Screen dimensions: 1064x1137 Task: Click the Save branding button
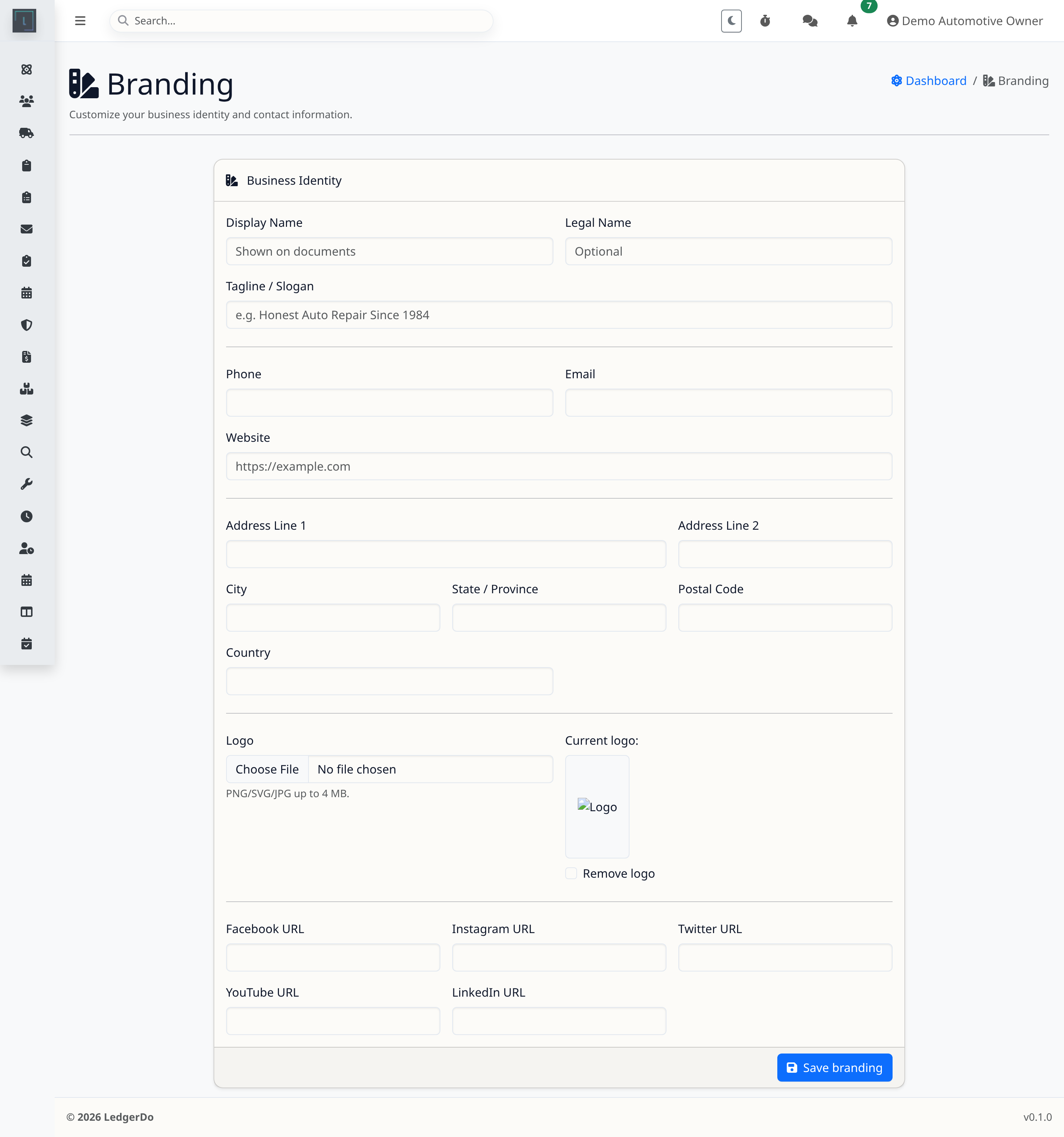pos(835,1068)
